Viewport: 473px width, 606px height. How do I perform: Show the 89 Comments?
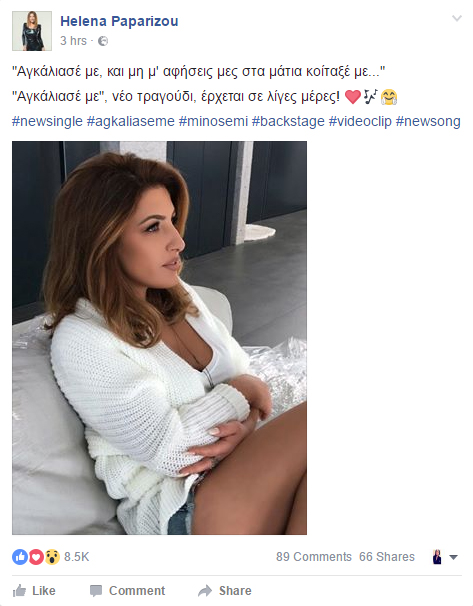point(314,557)
